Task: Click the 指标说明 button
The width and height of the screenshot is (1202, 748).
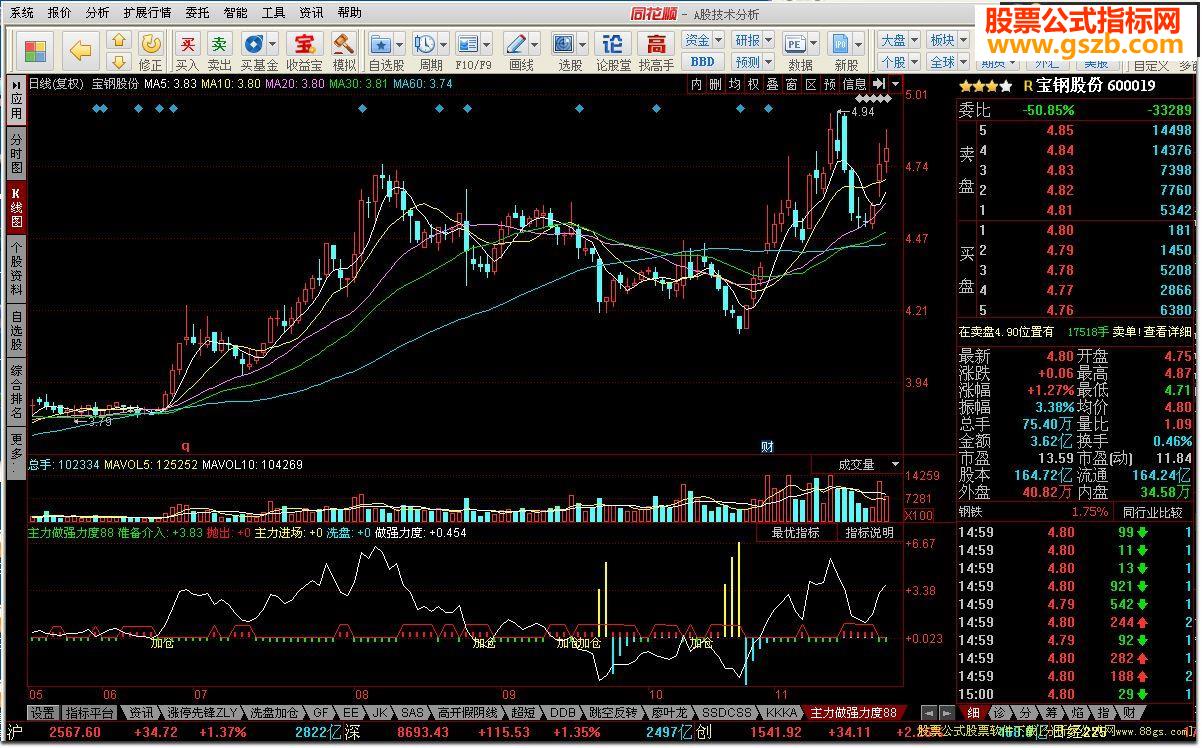Action: pyautogui.click(x=869, y=533)
